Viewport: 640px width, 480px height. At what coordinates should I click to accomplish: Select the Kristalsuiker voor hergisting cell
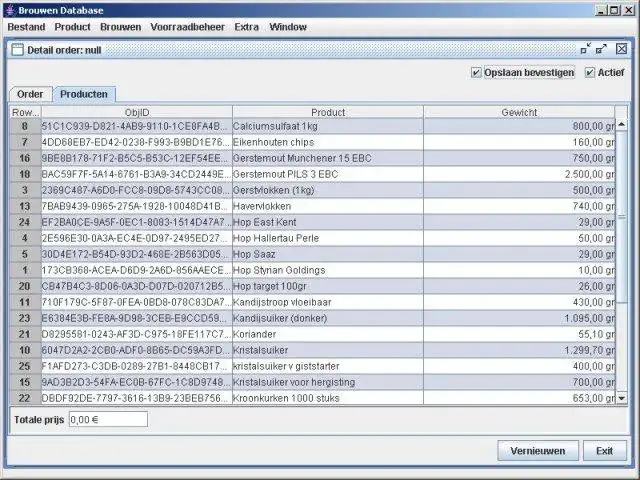328,382
